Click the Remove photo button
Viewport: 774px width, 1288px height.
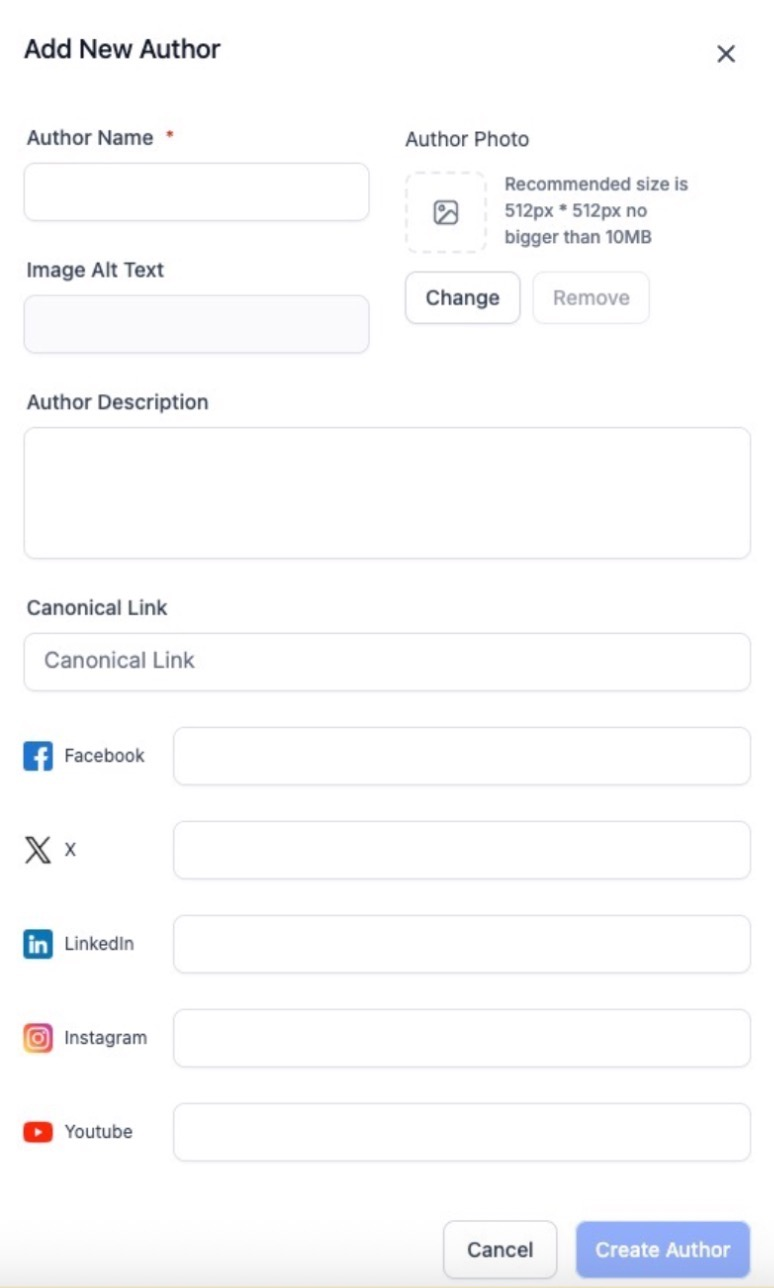(x=591, y=298)
